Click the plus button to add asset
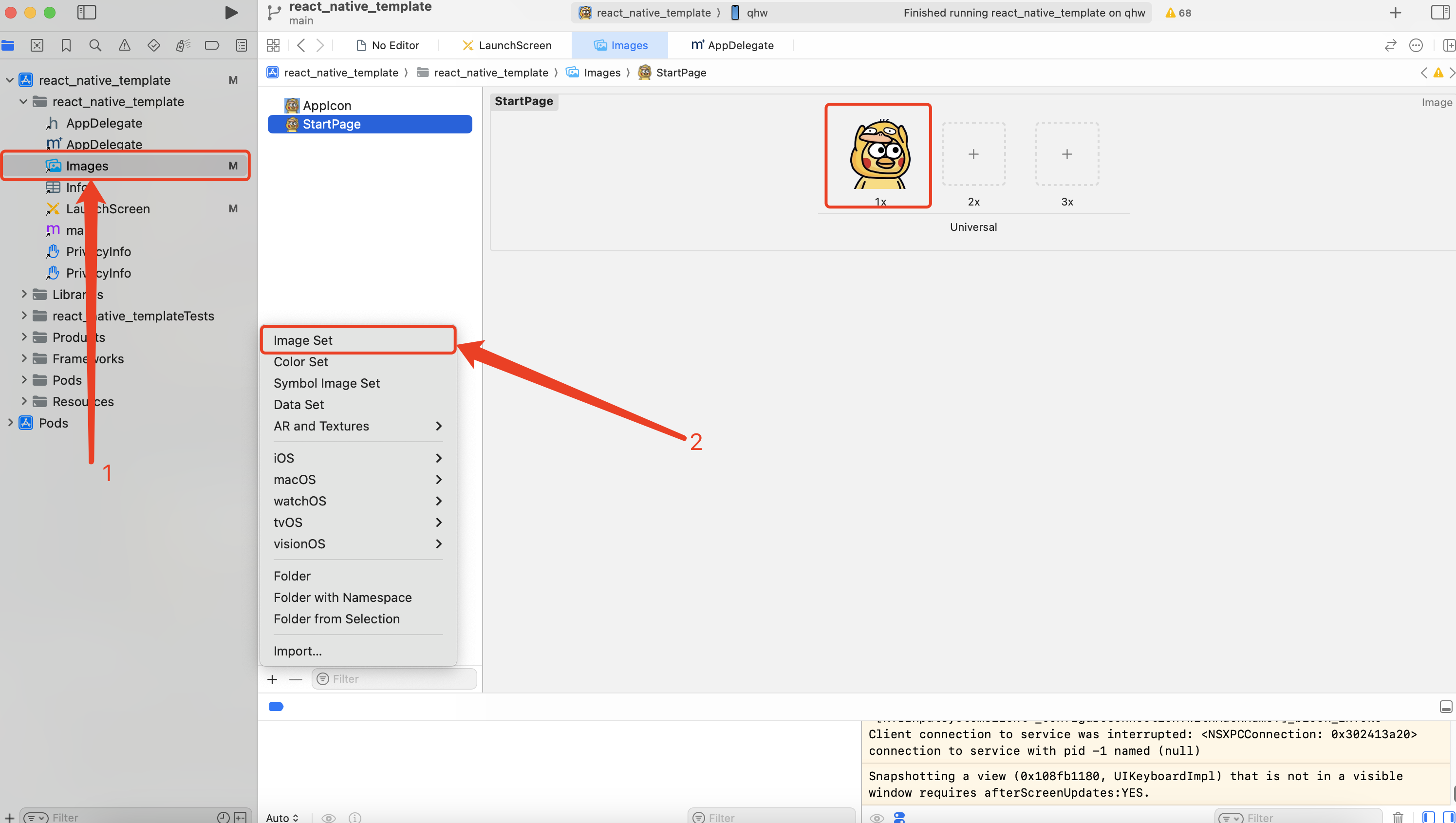 (x=272, y=679)
